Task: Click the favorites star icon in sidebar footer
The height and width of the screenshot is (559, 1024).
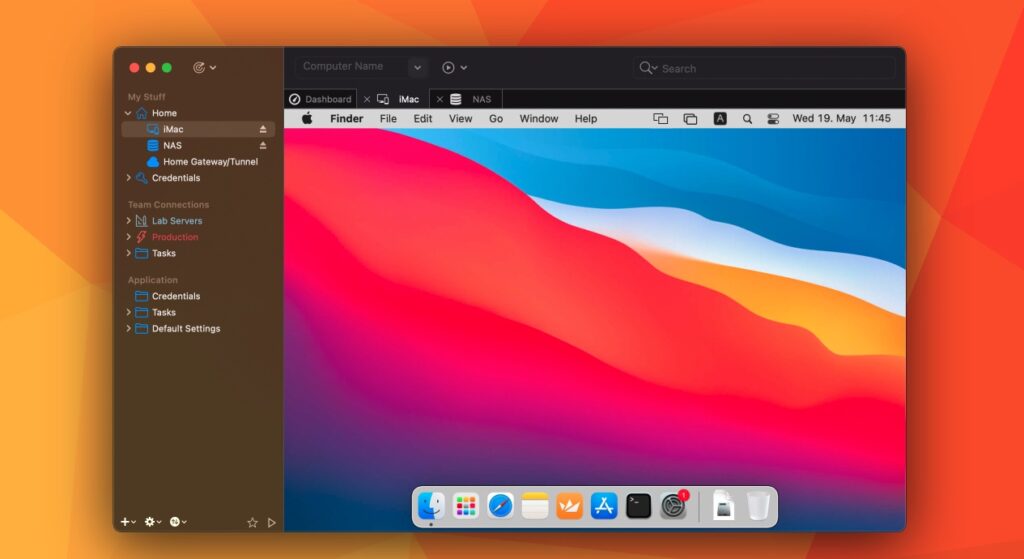Action: [x=252, y=522]
